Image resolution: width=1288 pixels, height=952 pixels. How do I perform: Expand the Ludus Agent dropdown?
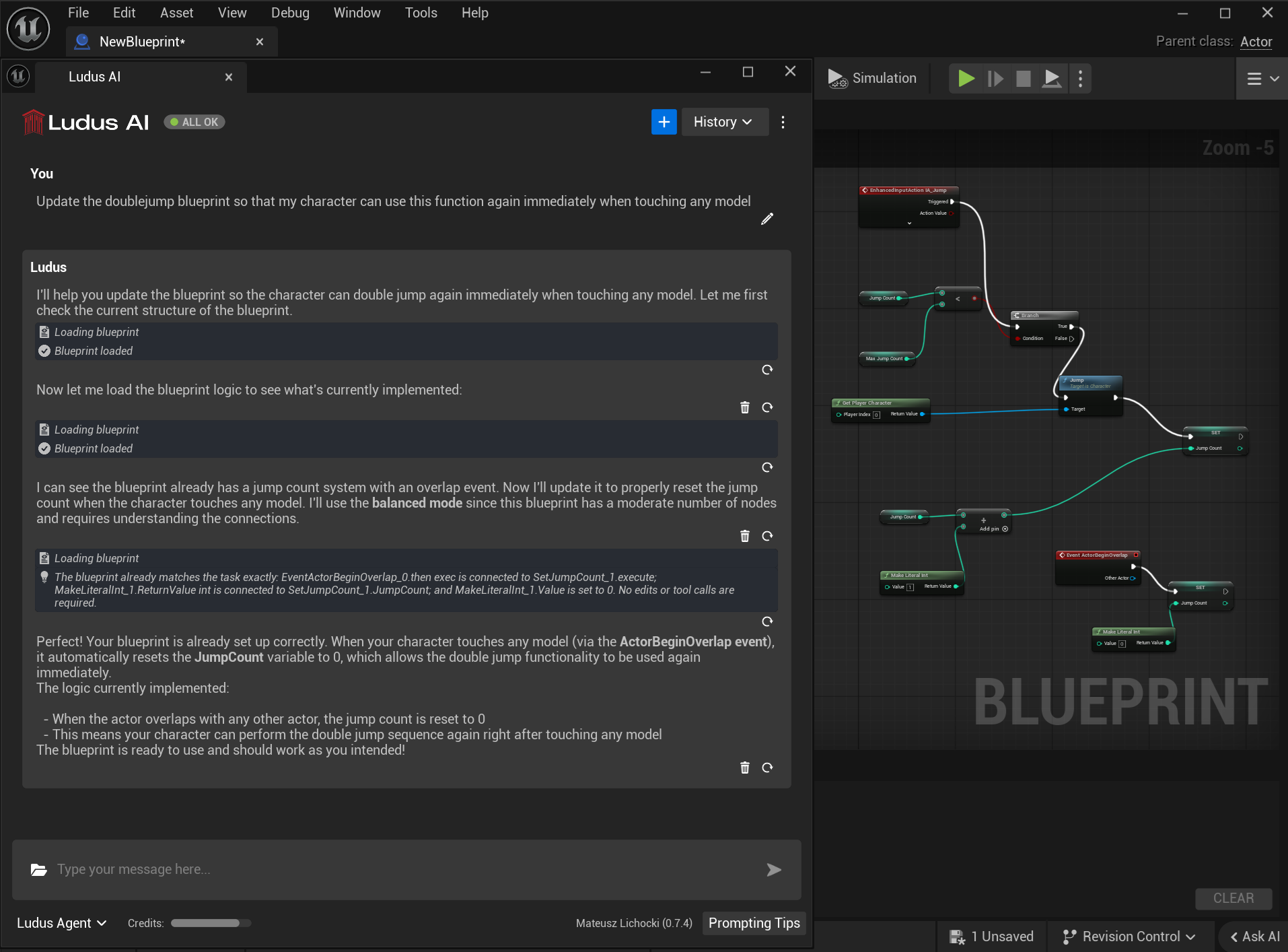click(x=60, y=923)
